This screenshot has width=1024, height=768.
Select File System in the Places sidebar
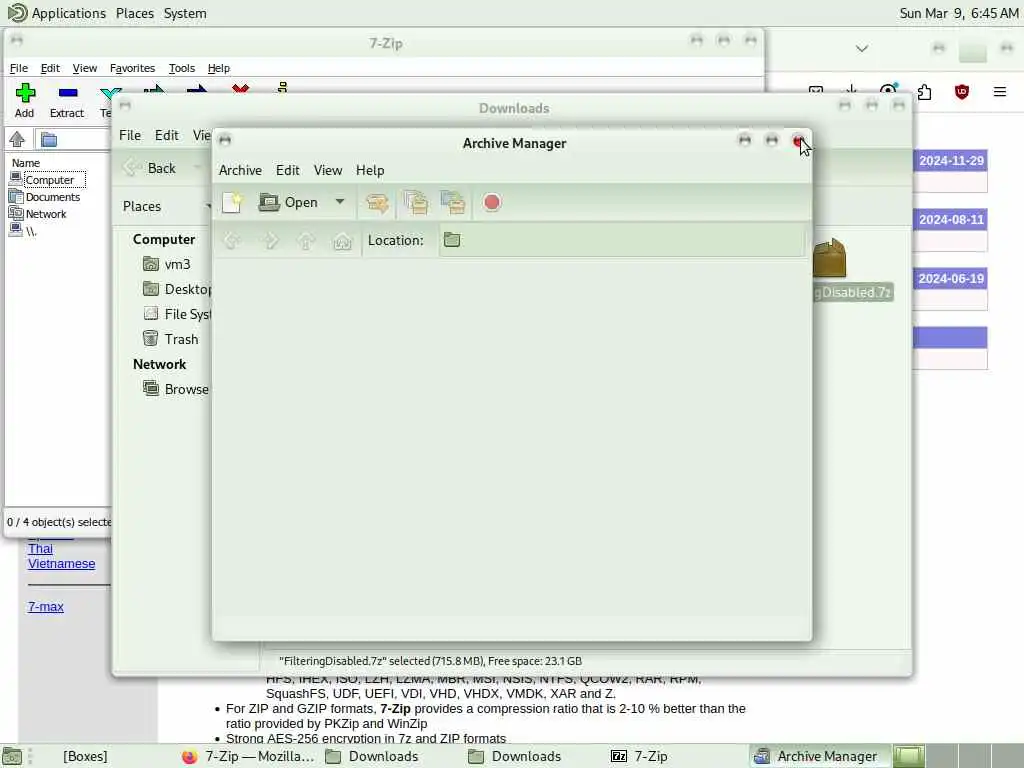[x=176, y=314]
